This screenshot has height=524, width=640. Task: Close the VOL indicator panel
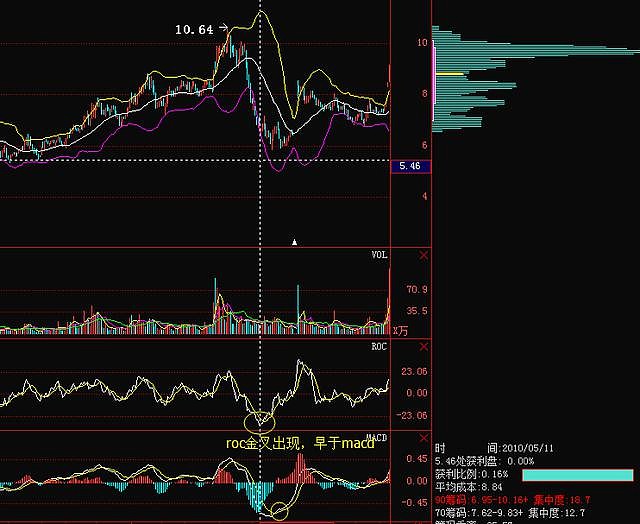(x=422, y=256)
